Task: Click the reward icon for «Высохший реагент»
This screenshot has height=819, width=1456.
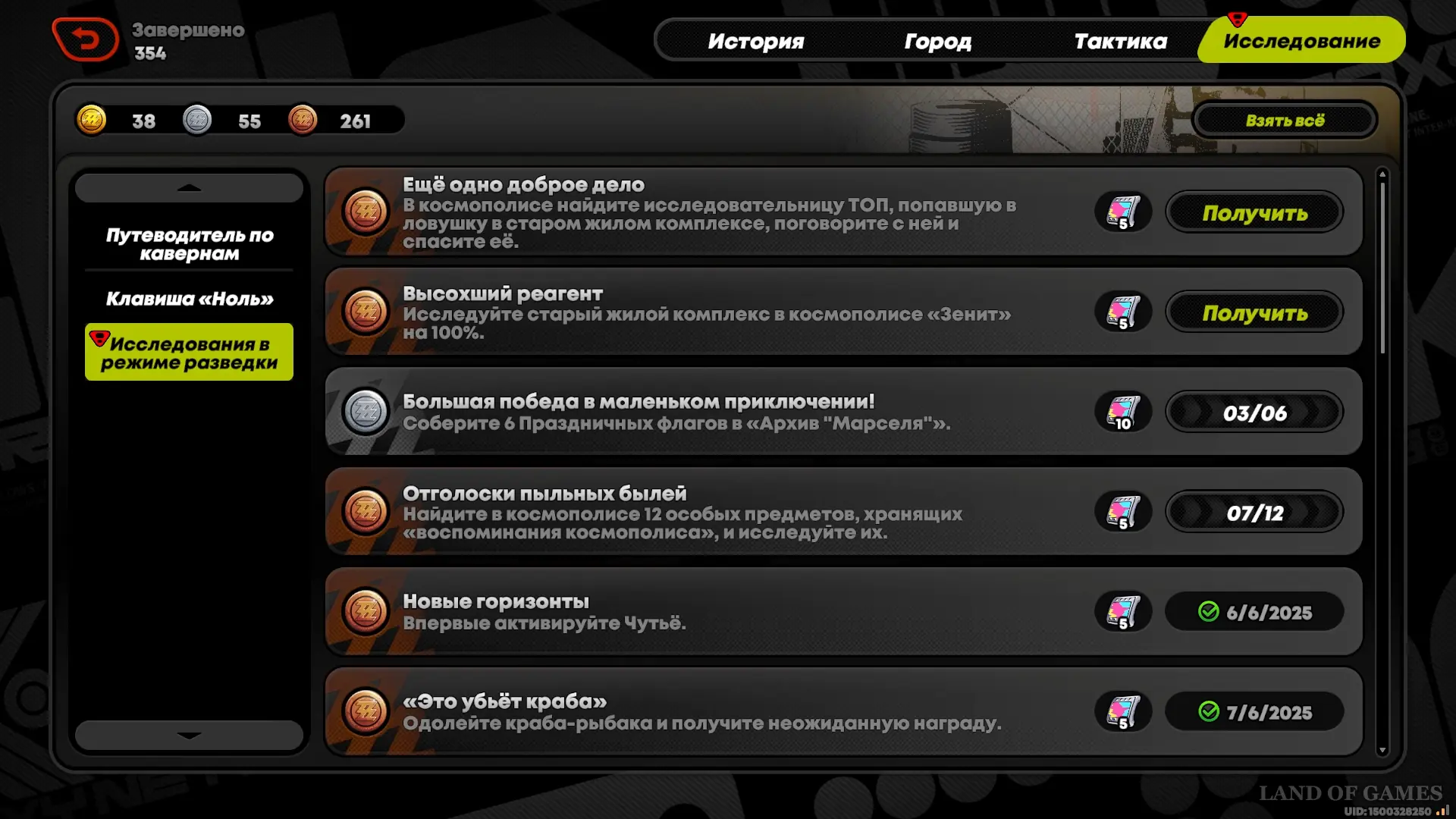Action: click(x=1123, y=312)
